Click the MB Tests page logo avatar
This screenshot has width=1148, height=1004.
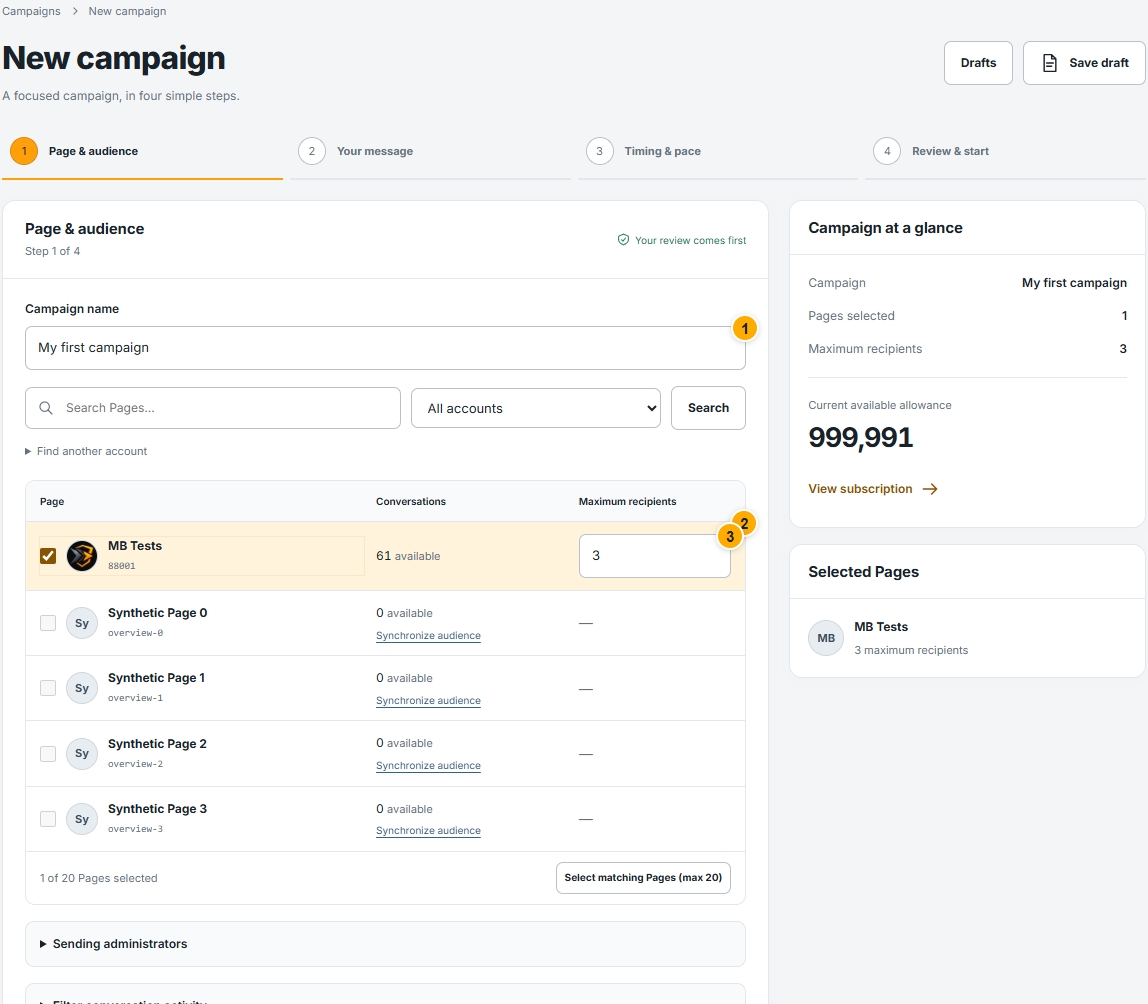click(82, 556)
